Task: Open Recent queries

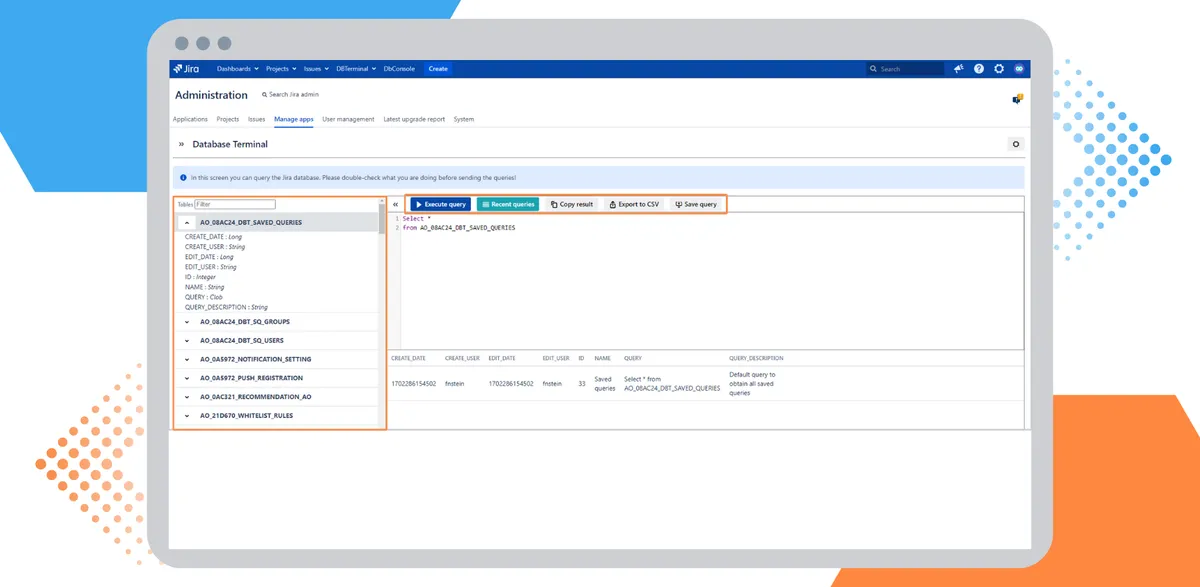Action: (x=507, y=204)
